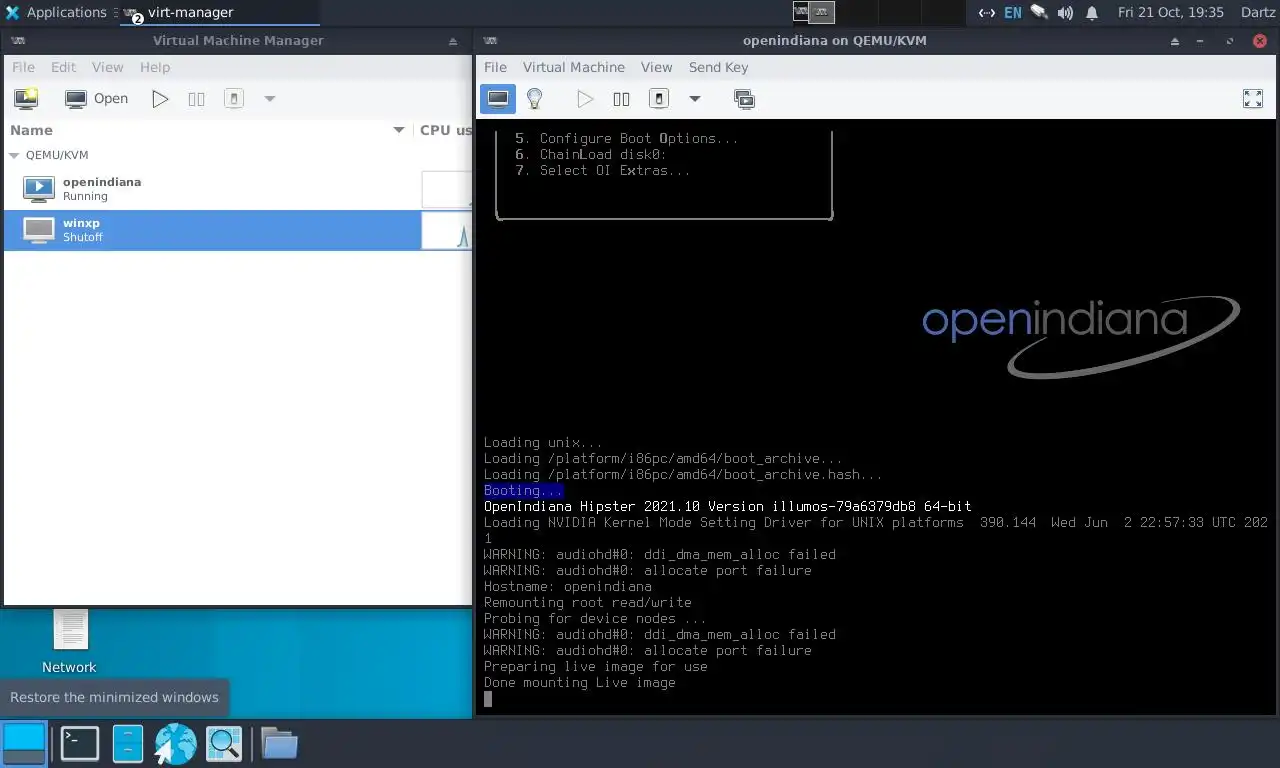Open application finder magnifier in dock
Image resolution: width=1280 pixels, height=768 pixels.
(224, 743)
